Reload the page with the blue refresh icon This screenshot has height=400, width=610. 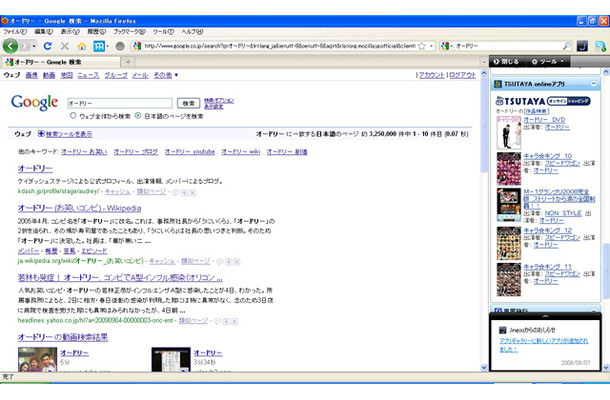point(47,46)
